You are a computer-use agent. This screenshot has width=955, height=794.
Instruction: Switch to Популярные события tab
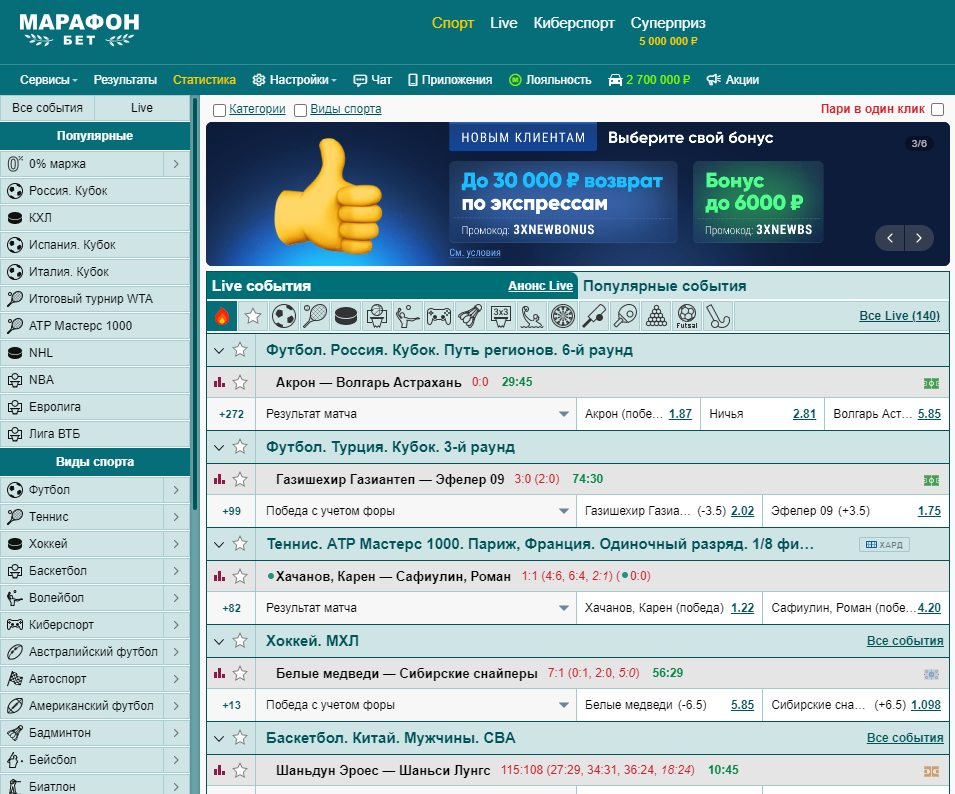point(664,286)
